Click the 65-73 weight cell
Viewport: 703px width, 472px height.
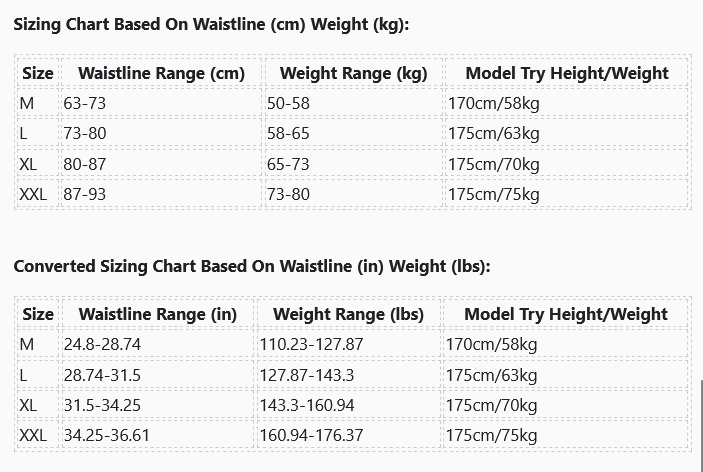[x=288, y=164]
